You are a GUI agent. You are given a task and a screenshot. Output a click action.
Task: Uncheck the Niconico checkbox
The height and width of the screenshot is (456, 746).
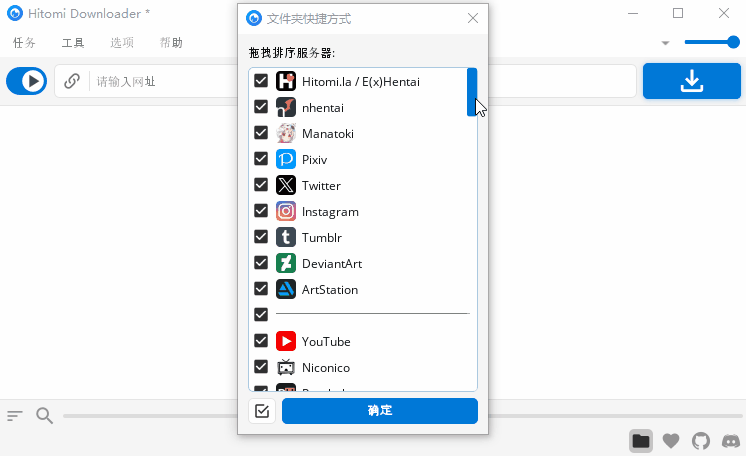(261, 367)
